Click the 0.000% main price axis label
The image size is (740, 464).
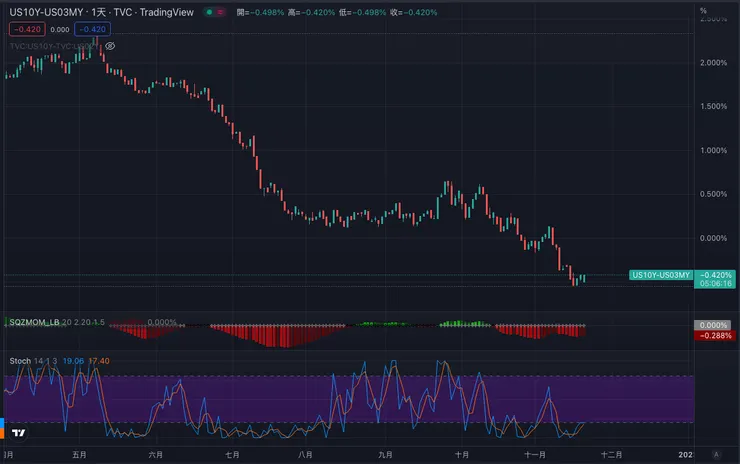[713, 238]
